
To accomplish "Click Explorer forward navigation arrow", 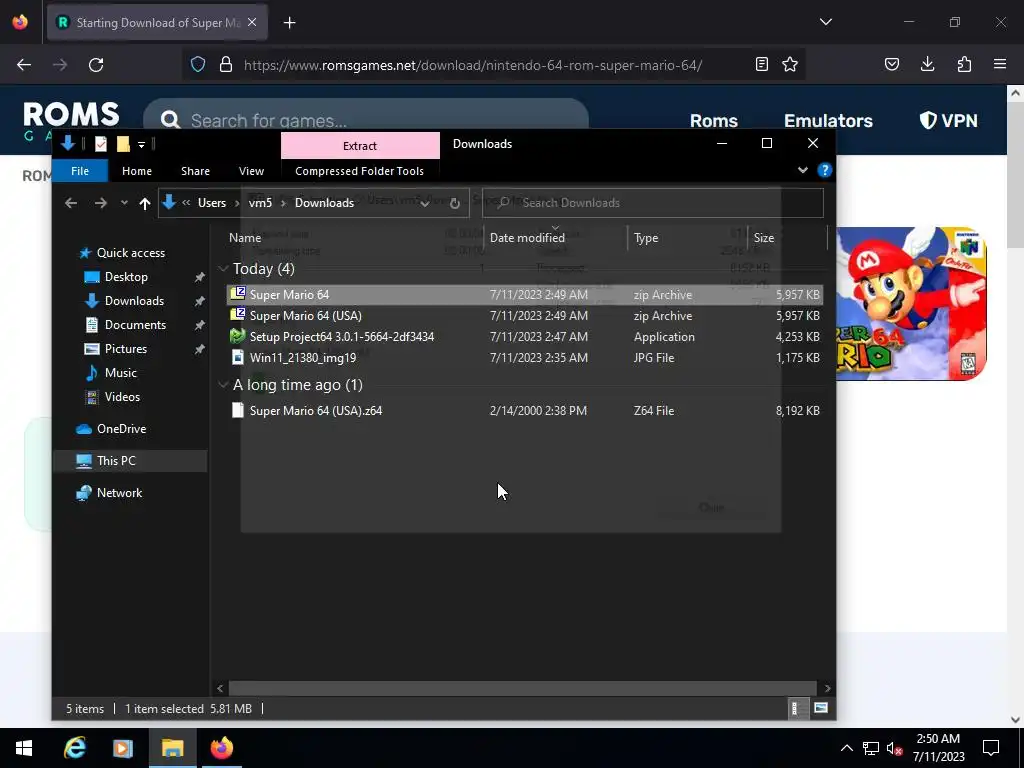I will (x=101, y=203).
